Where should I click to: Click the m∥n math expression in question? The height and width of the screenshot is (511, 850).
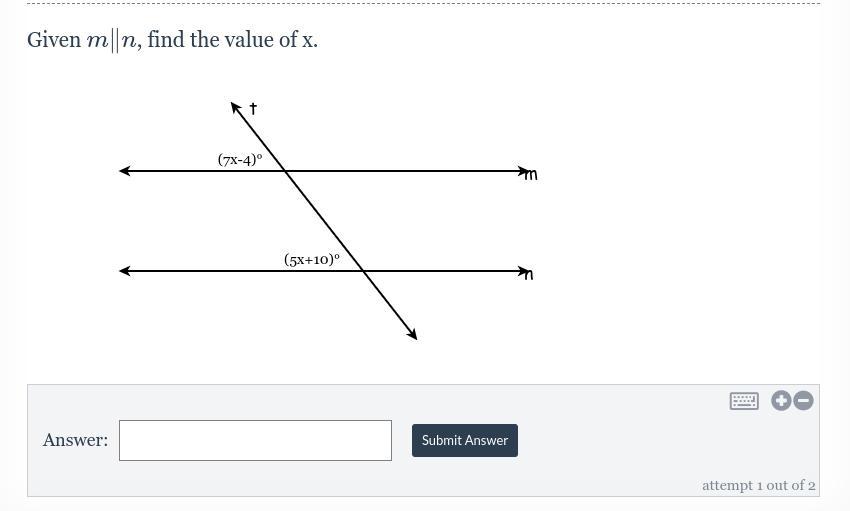click(111, 40)
